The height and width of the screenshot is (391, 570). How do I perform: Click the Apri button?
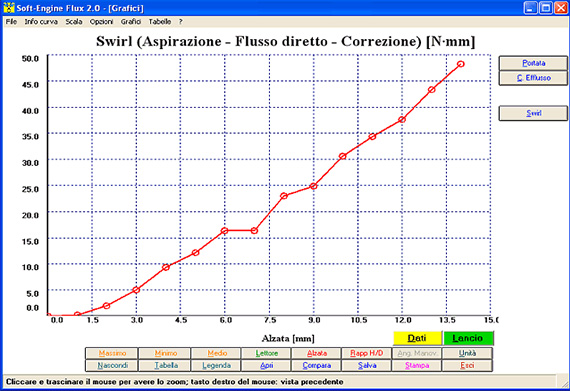click(266, 366)
